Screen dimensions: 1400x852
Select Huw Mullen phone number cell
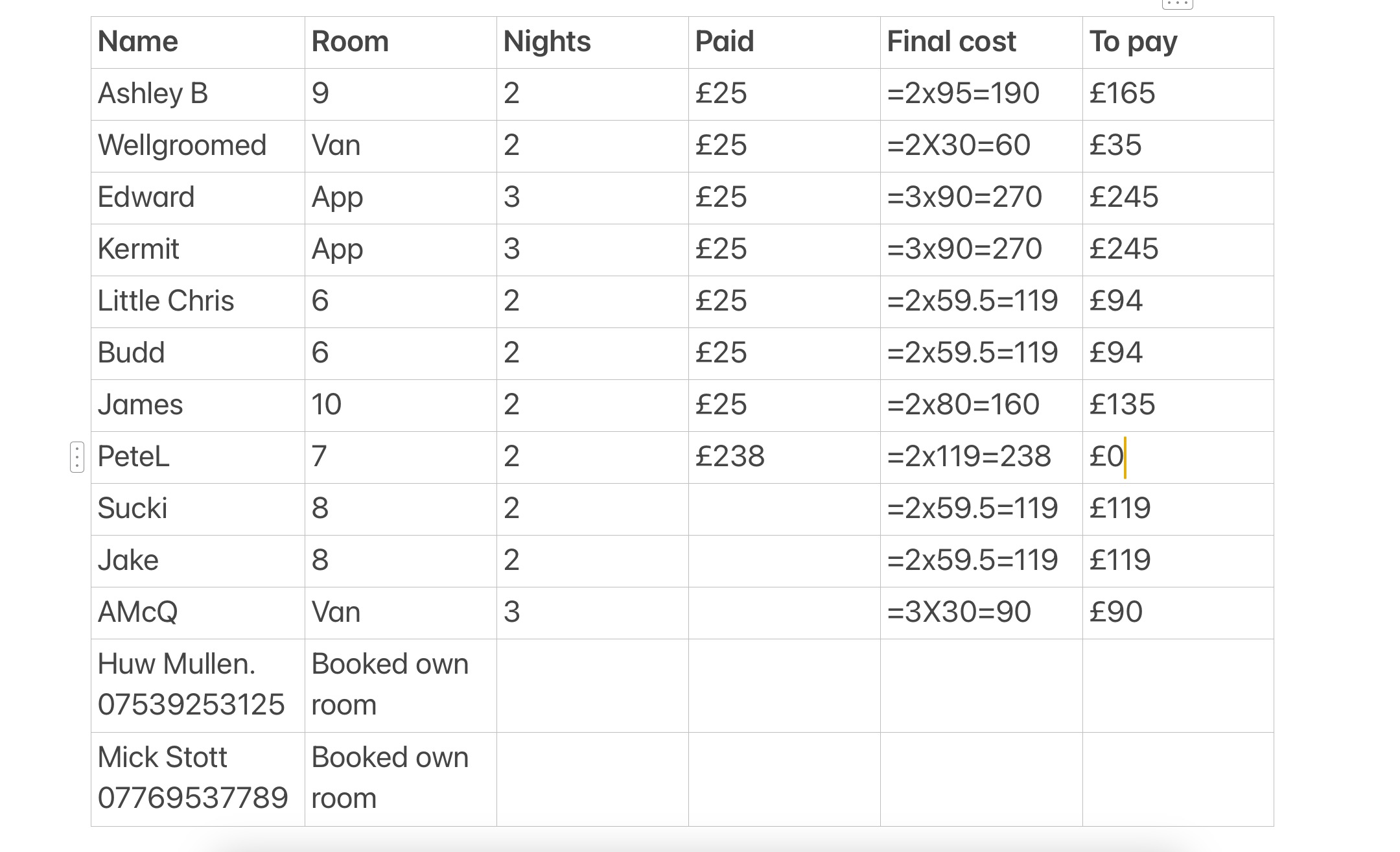[198, 685]
